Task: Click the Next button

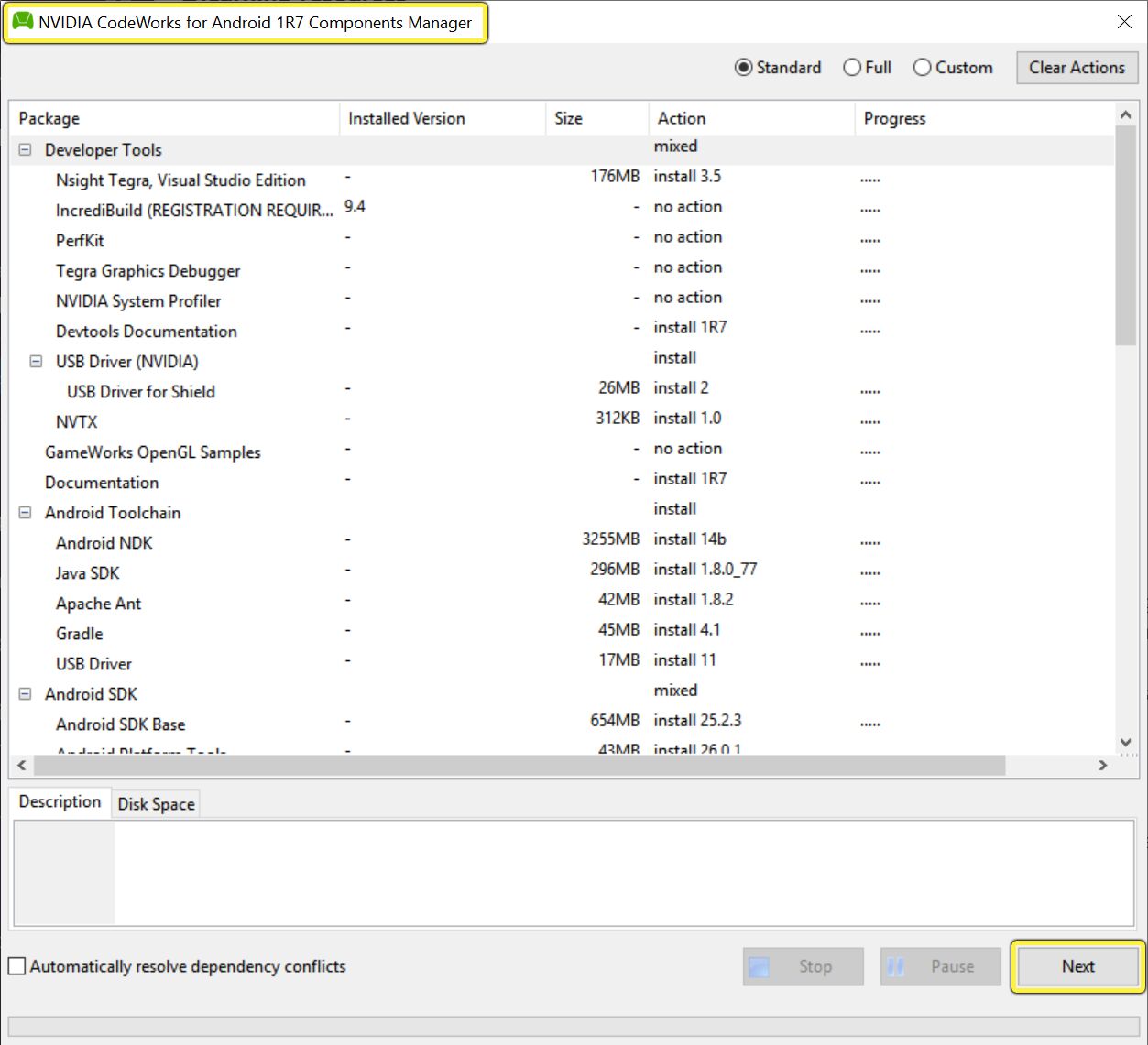Action: tap(1077, 966)
